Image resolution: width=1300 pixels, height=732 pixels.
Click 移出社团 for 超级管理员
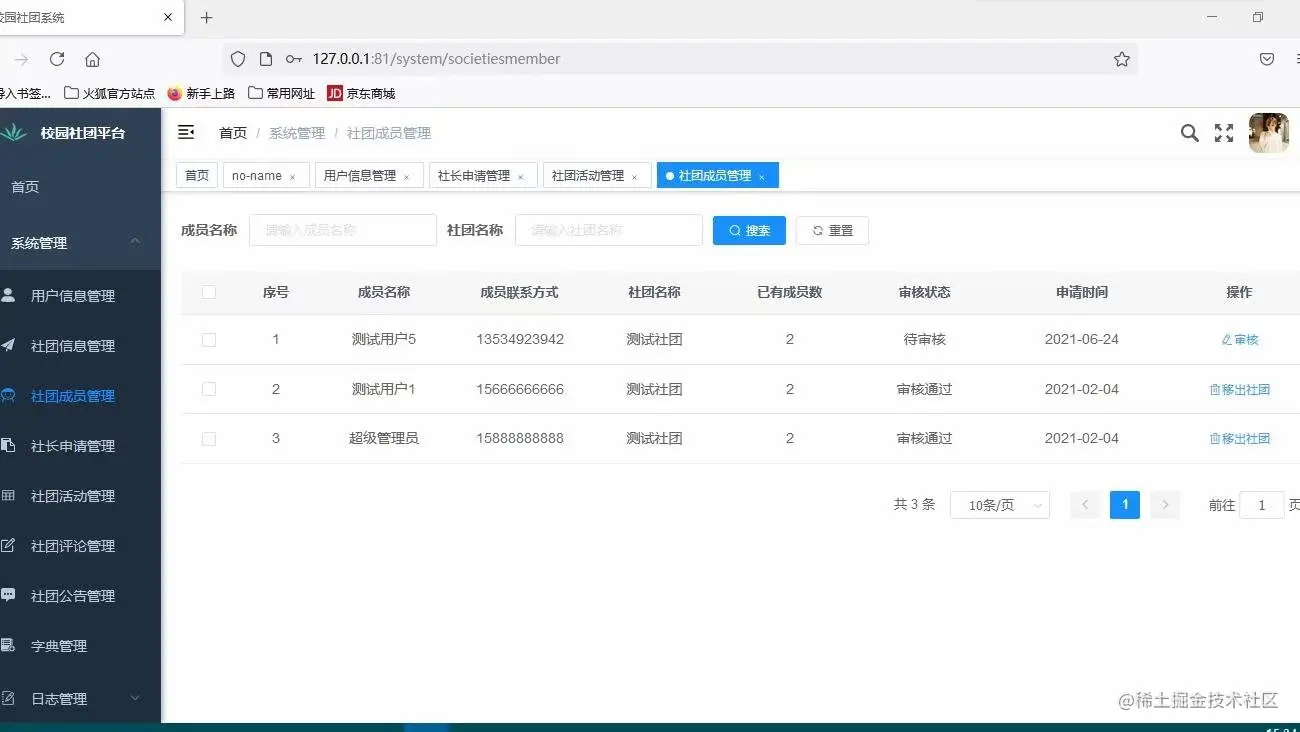(1240, 438)
